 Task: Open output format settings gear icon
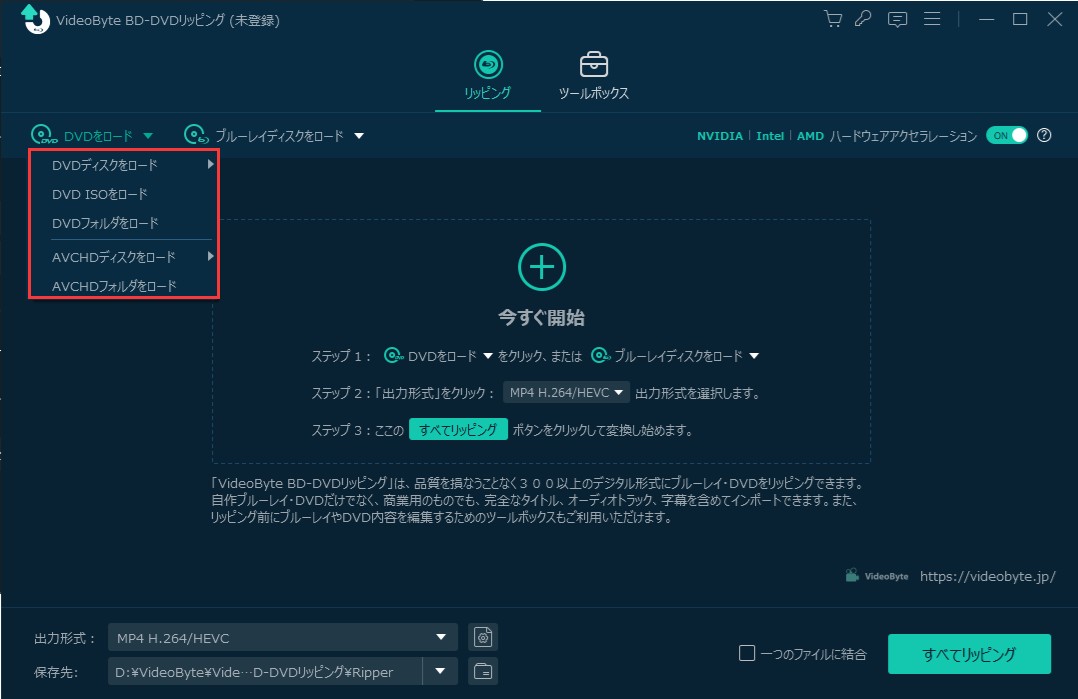click(x=483, y=637)
